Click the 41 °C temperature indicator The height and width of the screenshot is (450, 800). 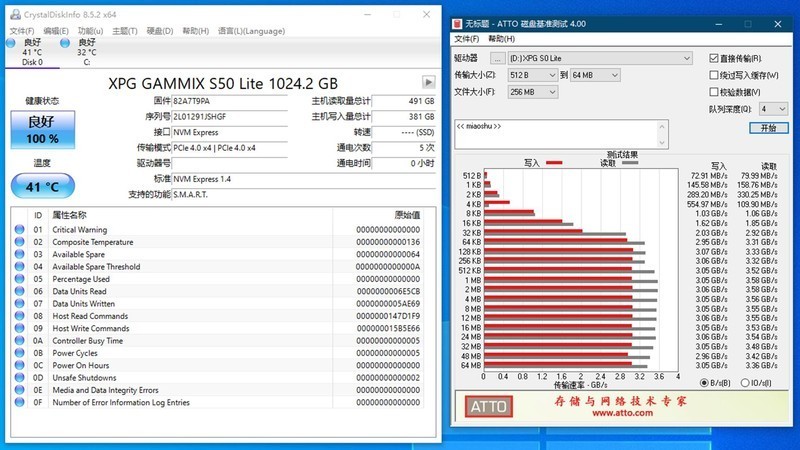tap(43, 186)
